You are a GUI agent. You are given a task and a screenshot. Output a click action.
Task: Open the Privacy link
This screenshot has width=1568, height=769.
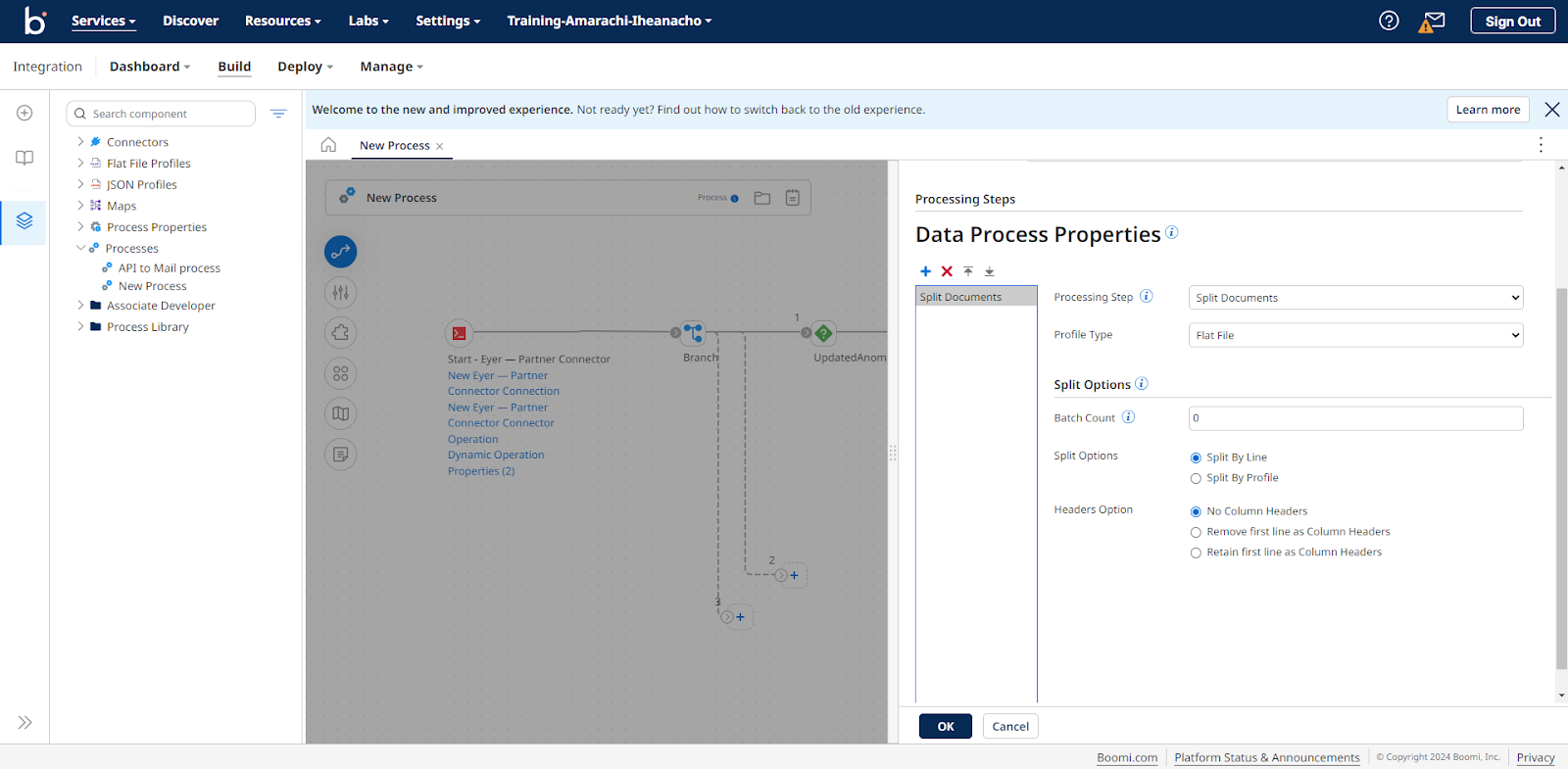click(1536, 757)
